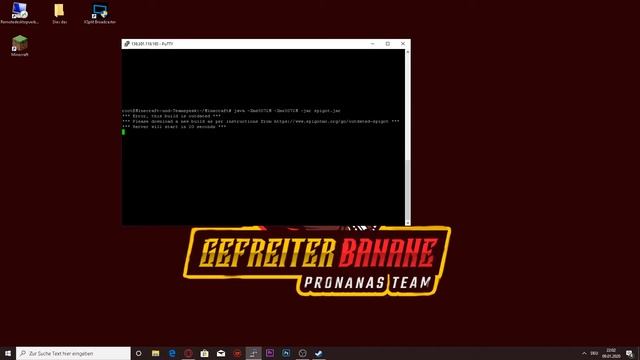The width and height of the screenshot is (640, 360).
Task: Open Adobe Photoshop from the taskbar
Action: [286, 353]
